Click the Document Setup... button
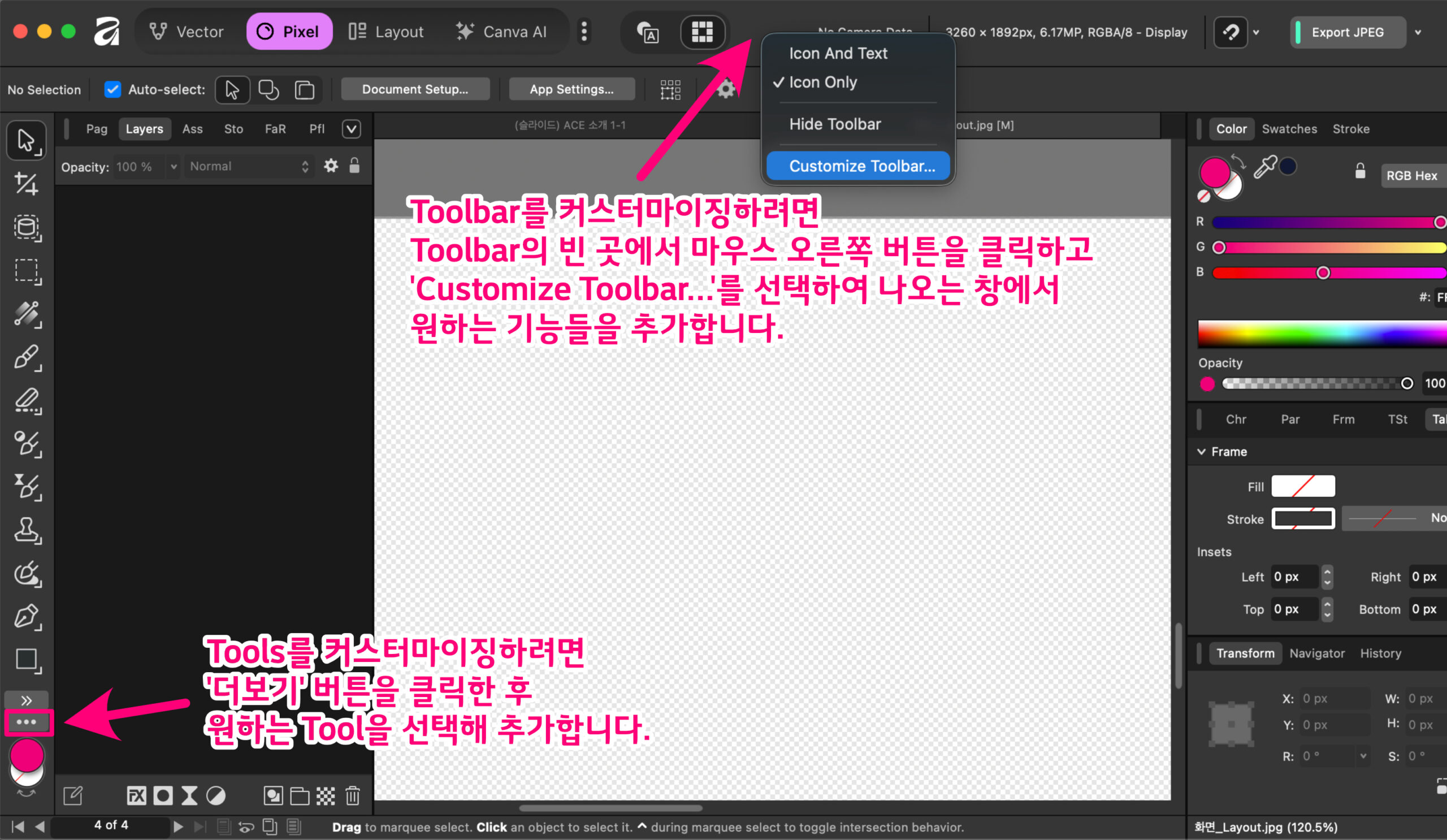 pyautogui.click(x=414, y=89)
